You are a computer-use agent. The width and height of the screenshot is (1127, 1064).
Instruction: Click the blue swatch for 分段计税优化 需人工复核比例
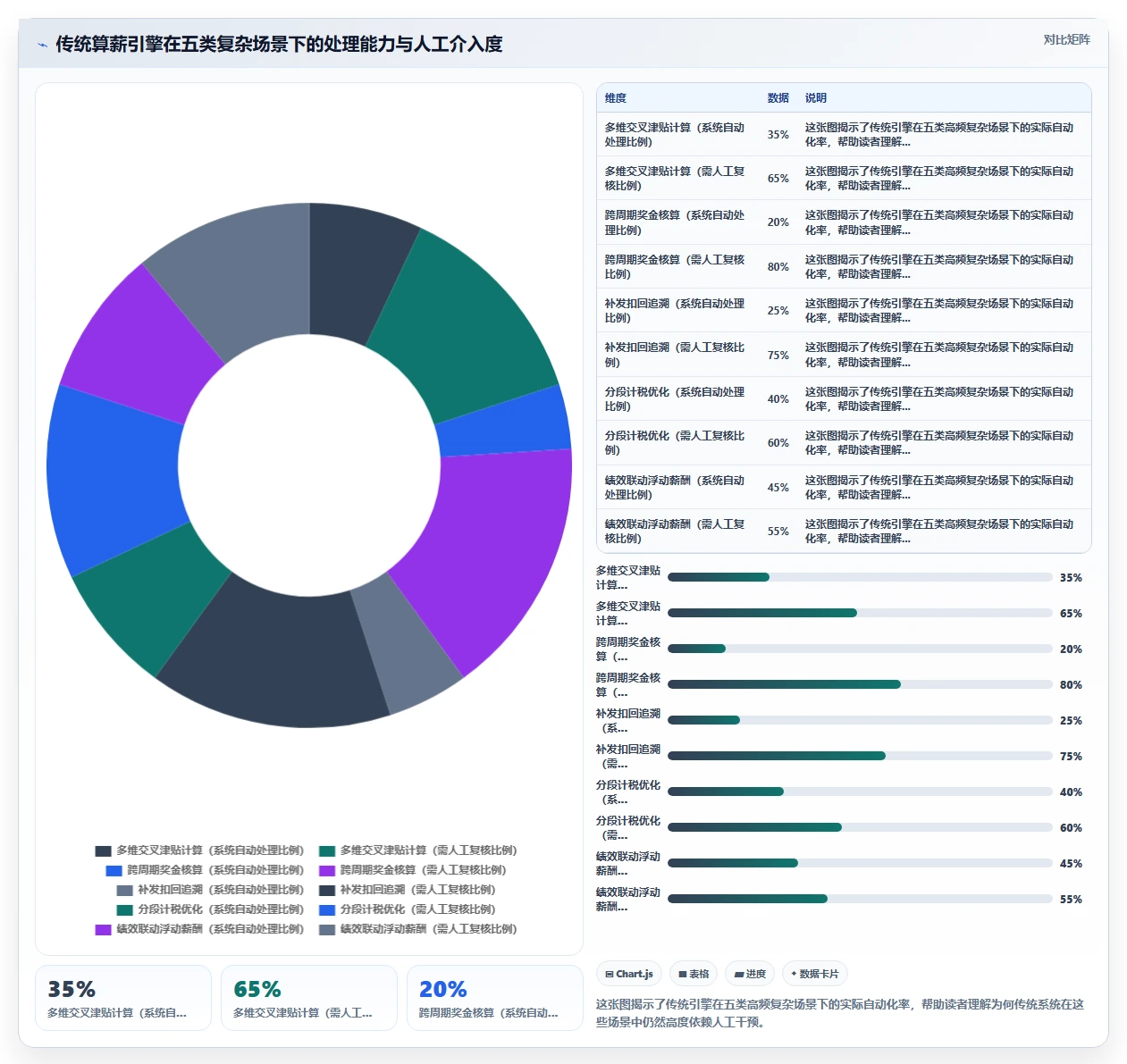(327, 909)
